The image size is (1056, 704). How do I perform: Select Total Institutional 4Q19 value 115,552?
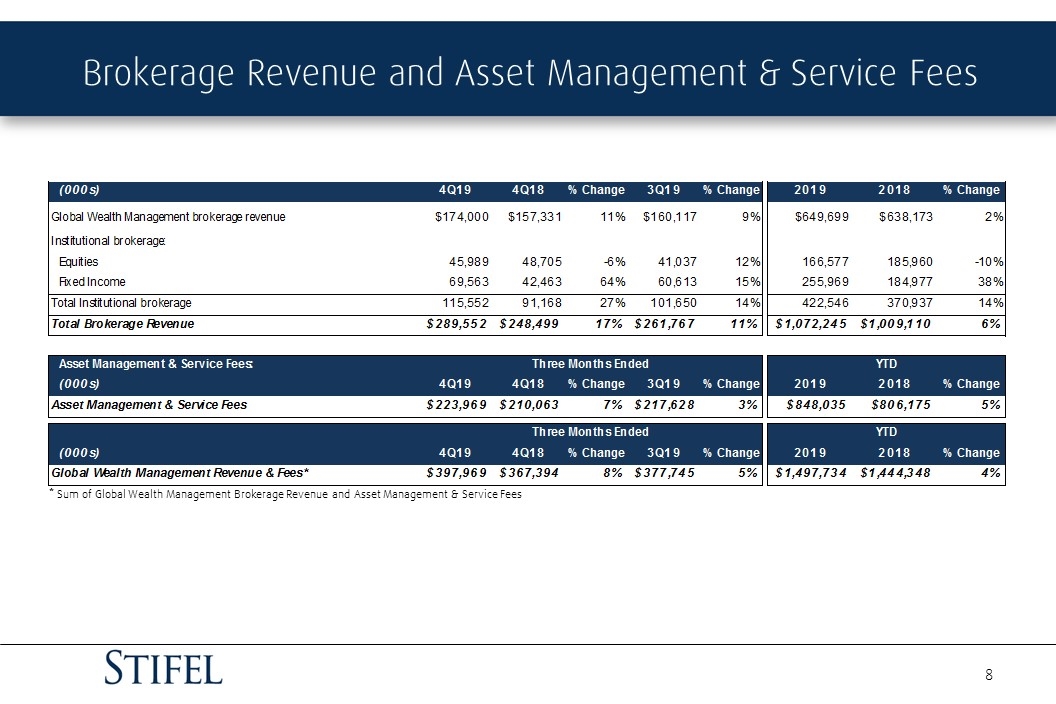pyautogui.click(x=465, y=303)
